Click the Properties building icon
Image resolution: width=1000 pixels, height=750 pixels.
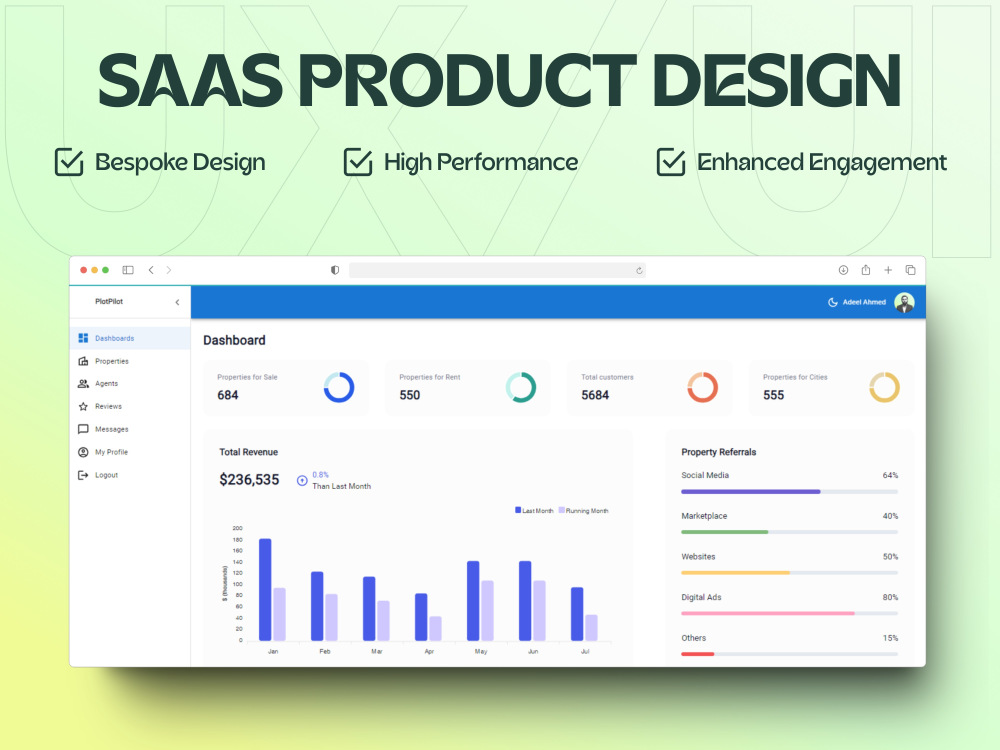point(83,361)
